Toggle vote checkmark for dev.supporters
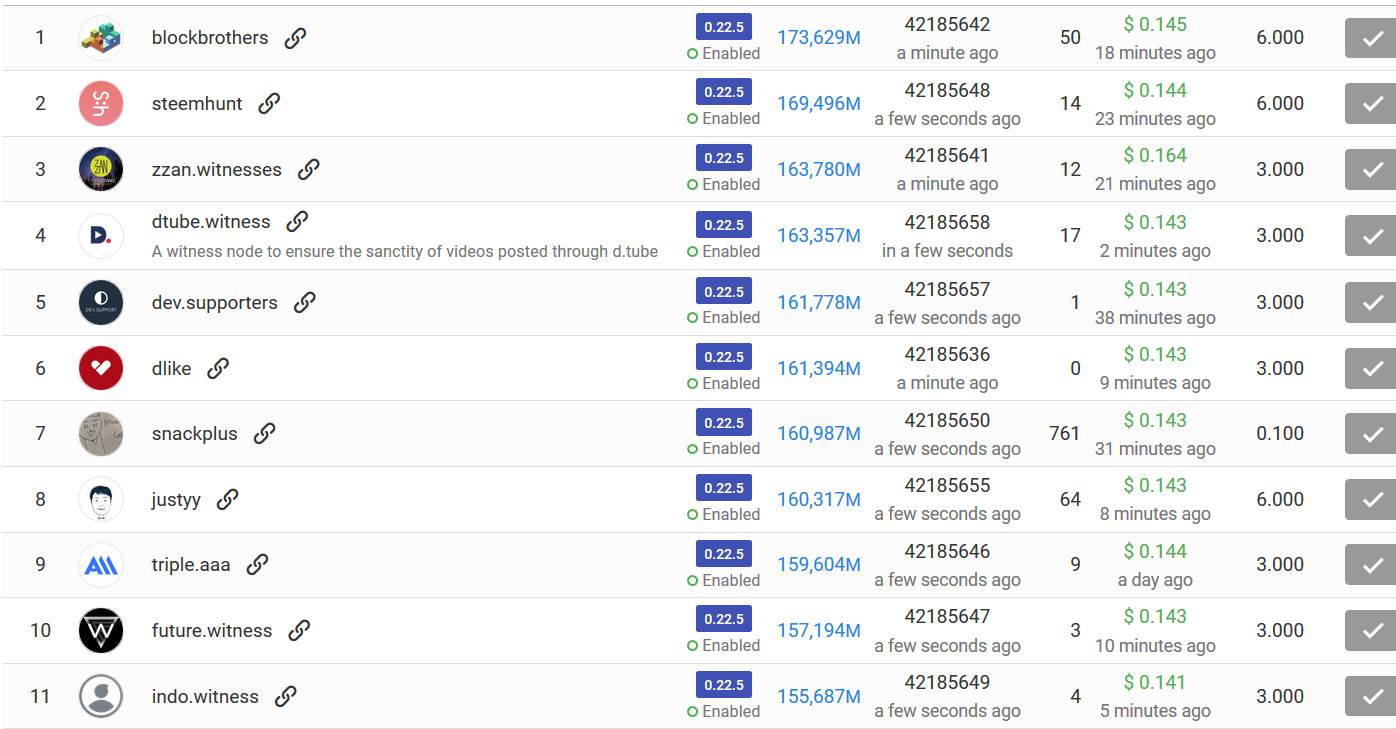Screen dimensions: 1396x729 point(1371,302)
